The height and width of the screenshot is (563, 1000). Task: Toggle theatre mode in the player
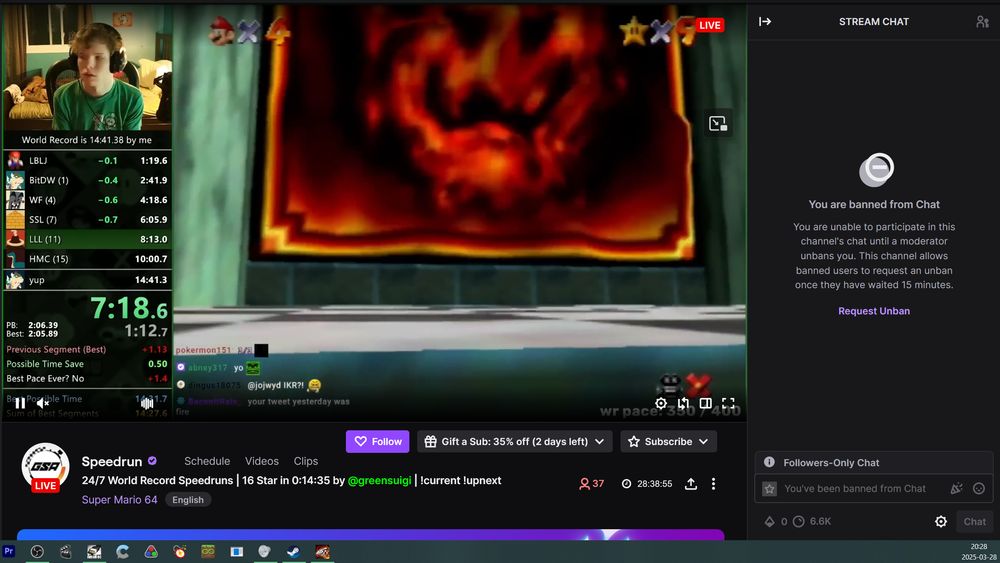pyautogui.click(x=705, y=403)
